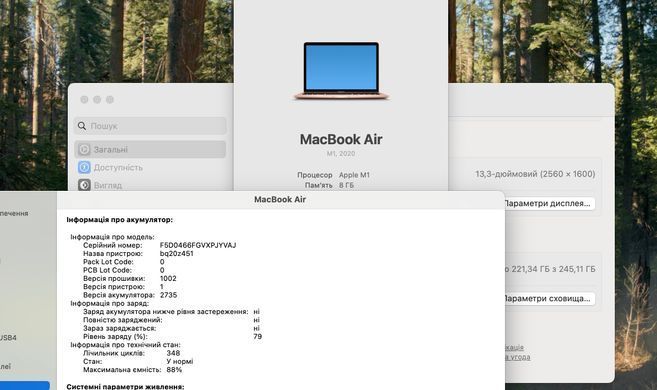657x390 pixels.
Task: Click heading 'Інформація про акумулятор:'
Action: tap(119, 220)
